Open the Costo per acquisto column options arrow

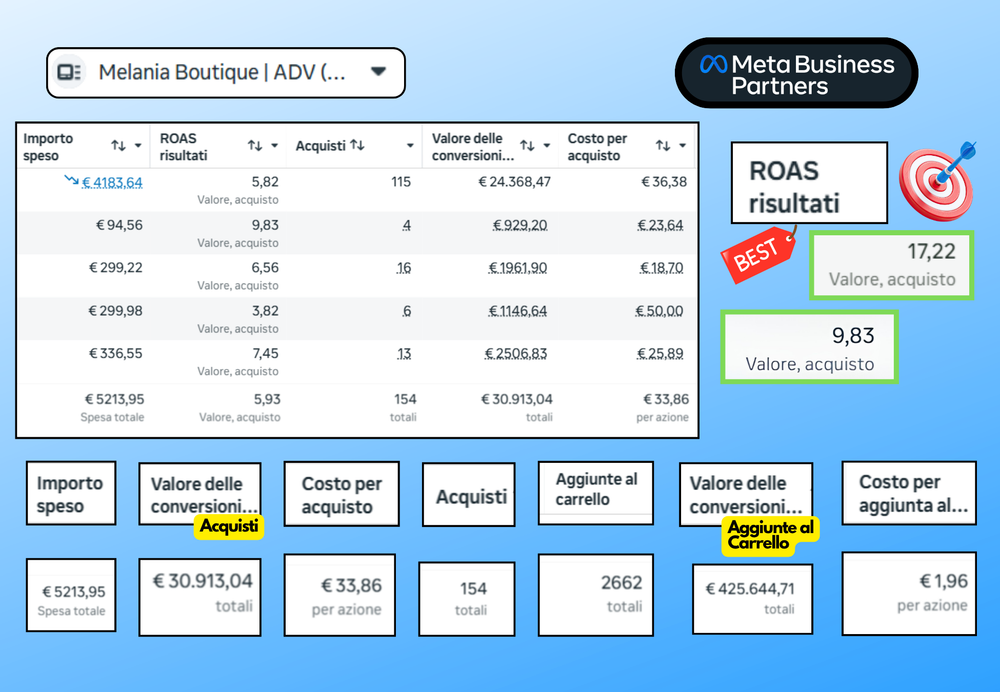point(682,145)
